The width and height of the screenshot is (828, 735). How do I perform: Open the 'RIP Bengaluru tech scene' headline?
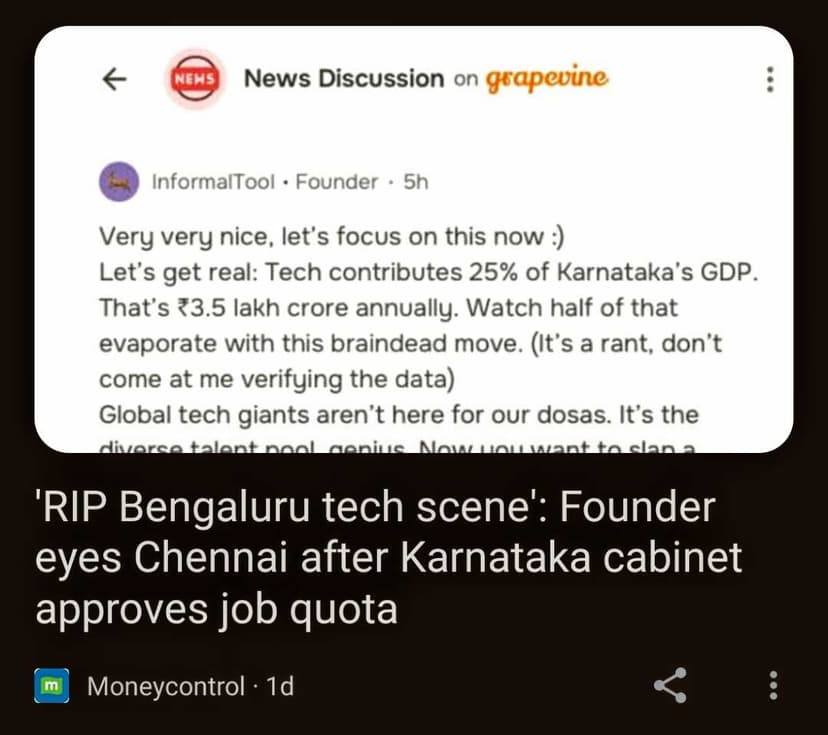tap(389, 558)
